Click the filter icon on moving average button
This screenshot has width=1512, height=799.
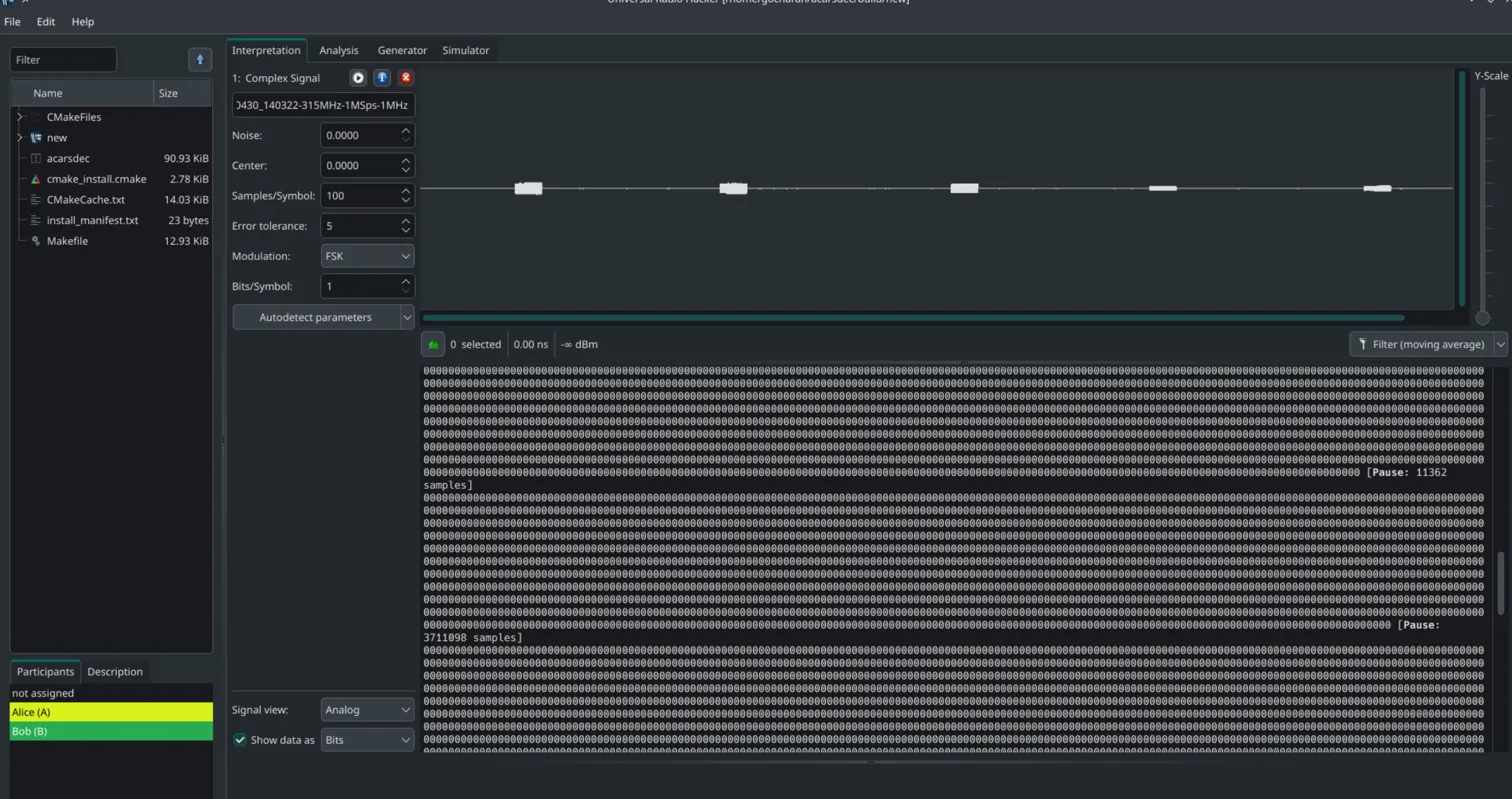pyautogui.click(x=1362, y=344)
